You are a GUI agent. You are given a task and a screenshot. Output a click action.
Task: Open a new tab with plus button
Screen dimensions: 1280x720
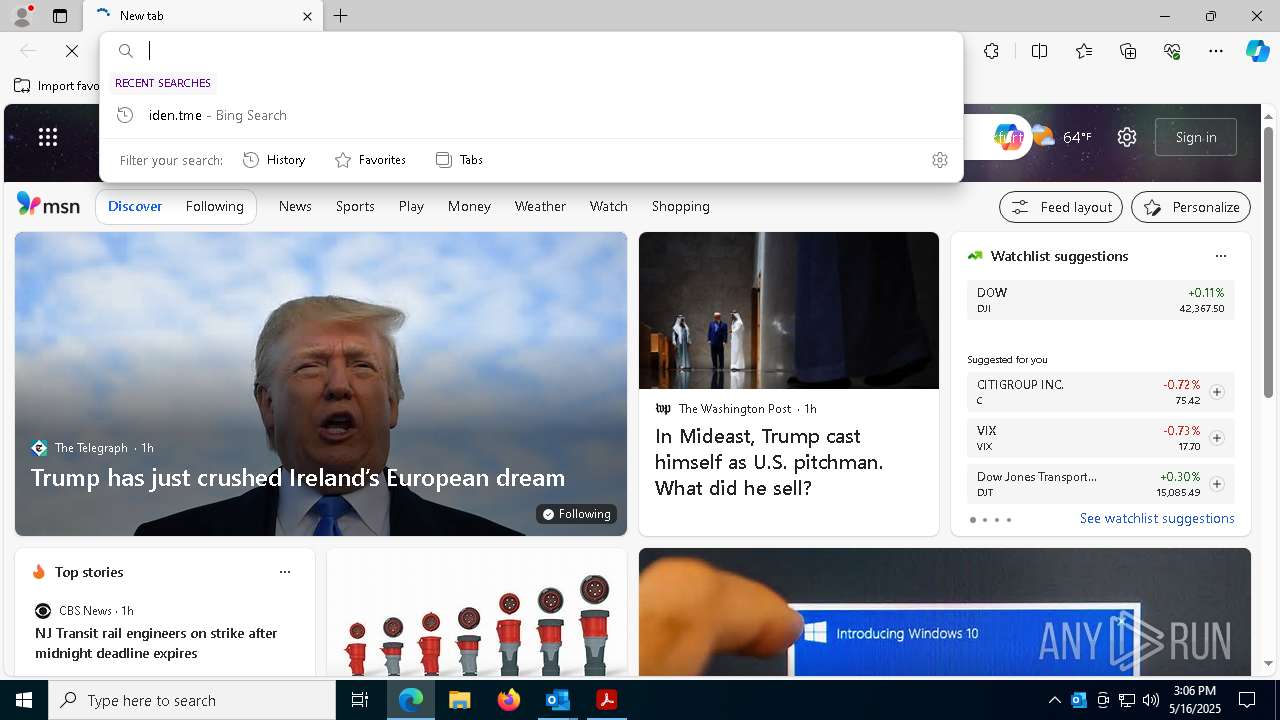(x=341, y=16)
